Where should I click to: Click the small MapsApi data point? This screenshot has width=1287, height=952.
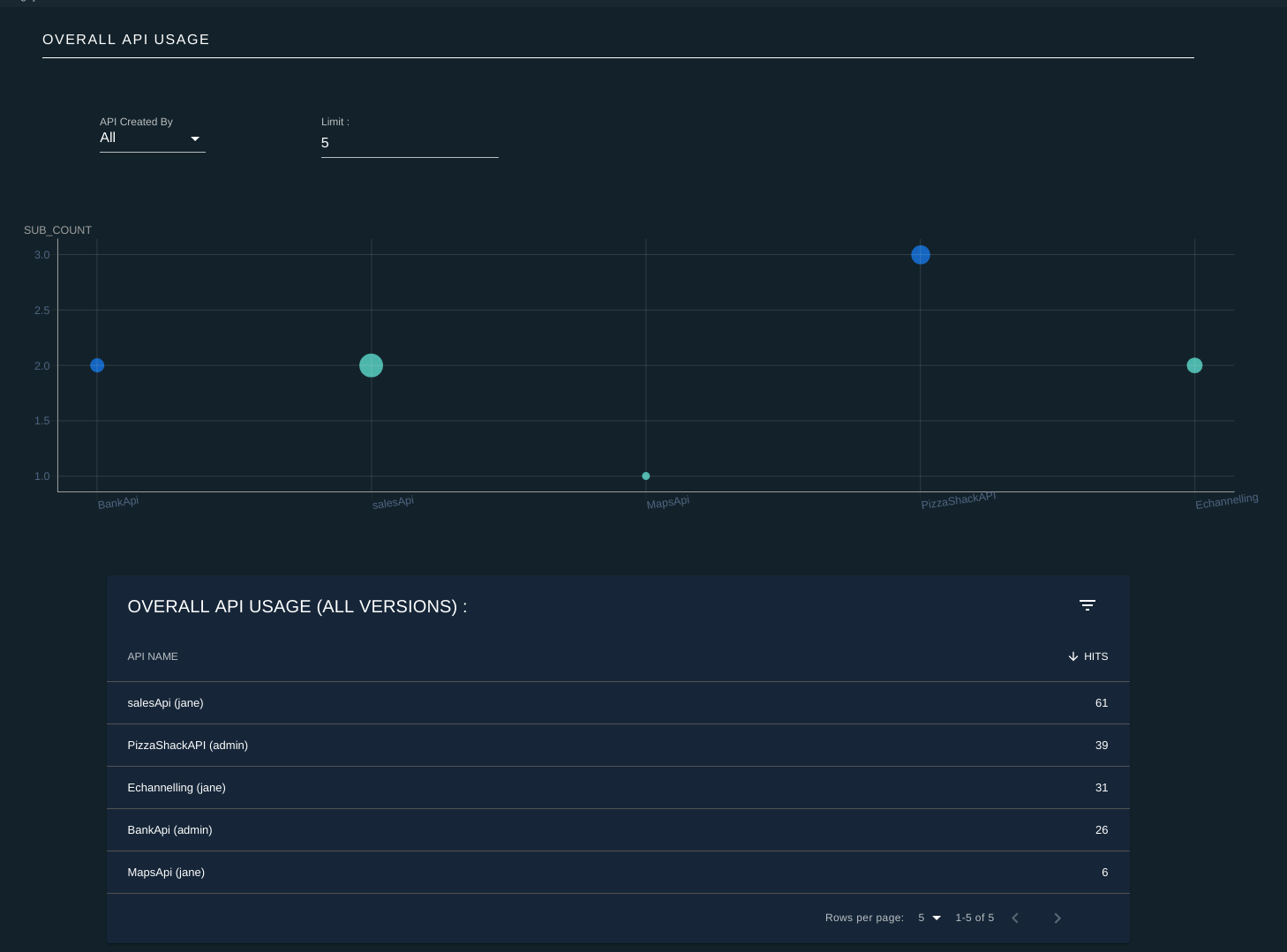[x=646, y=476]
